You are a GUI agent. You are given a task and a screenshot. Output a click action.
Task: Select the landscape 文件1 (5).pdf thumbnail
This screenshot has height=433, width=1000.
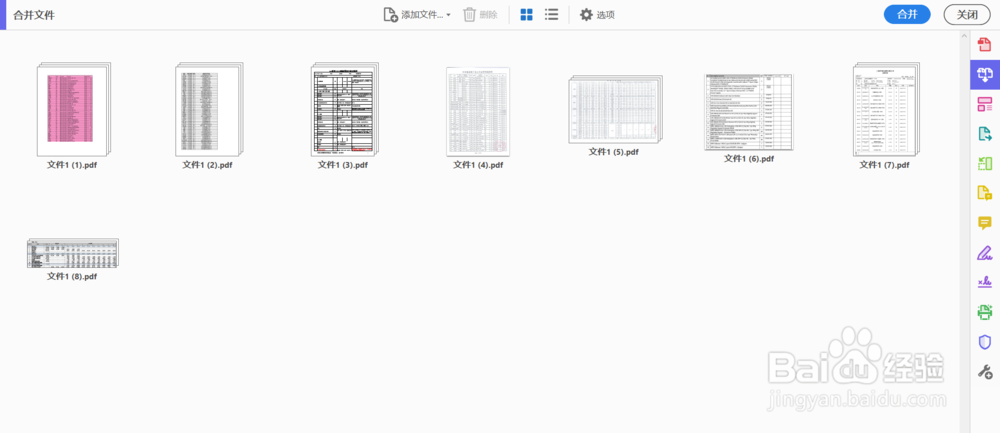615,109
